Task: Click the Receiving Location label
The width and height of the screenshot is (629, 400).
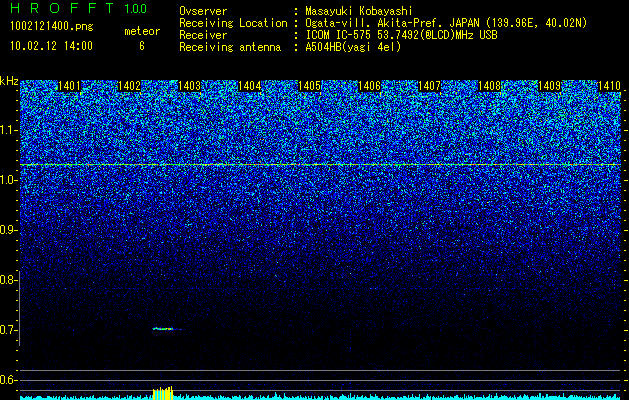Action: [233, 23]
